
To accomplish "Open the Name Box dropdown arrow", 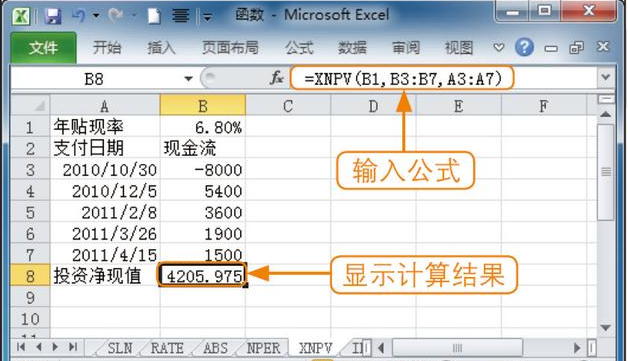I will tap(188, 79).
